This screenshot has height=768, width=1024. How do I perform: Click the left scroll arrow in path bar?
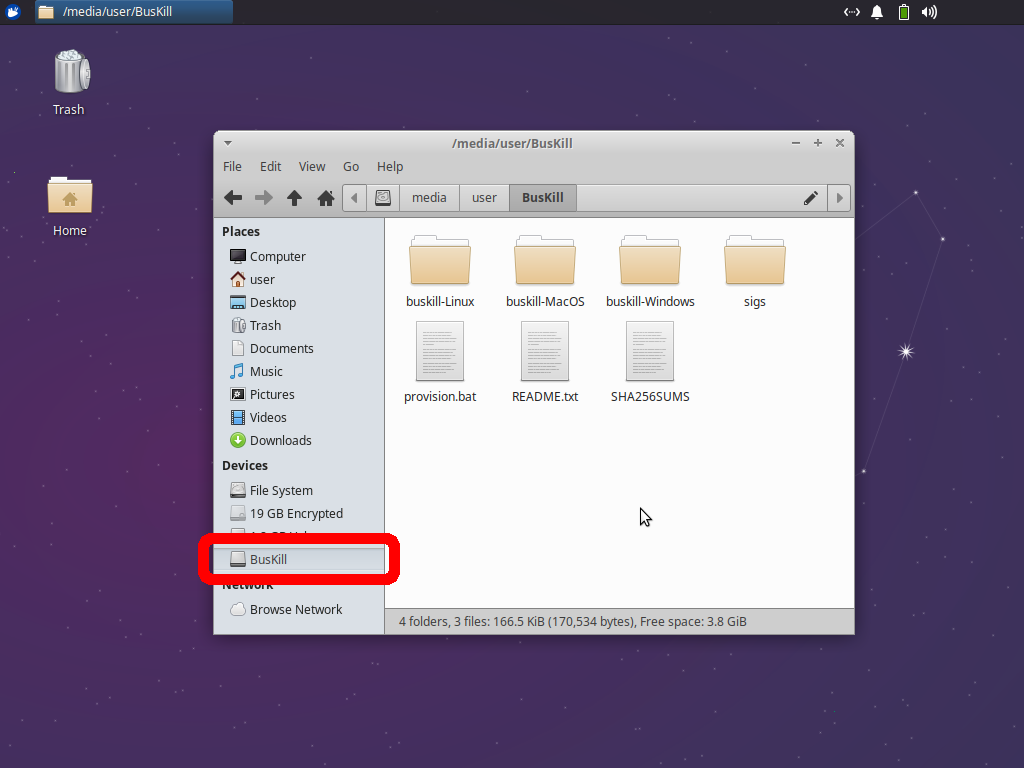point(354,198)
